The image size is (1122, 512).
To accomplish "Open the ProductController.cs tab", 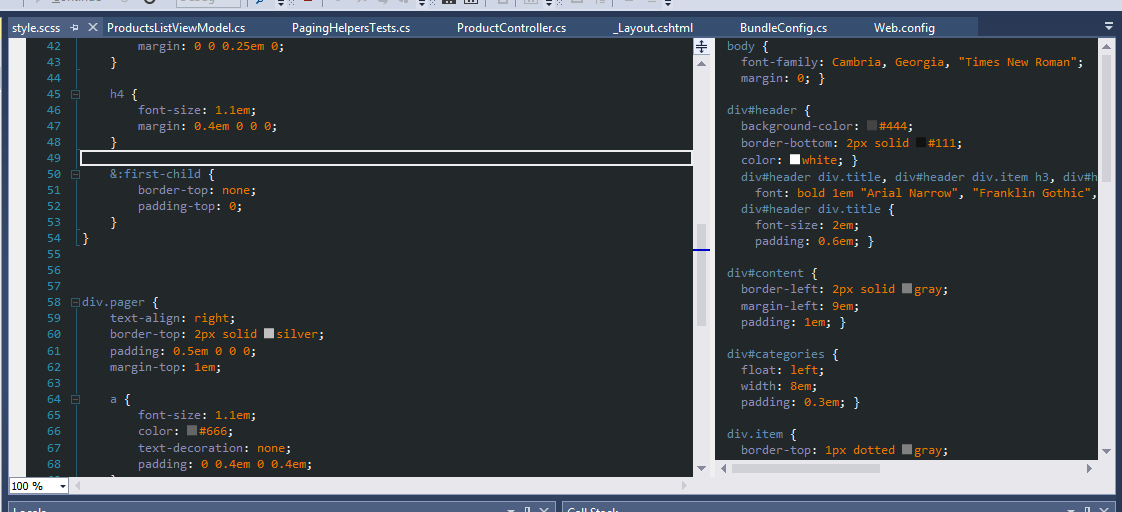I will (x=511, y=29).
